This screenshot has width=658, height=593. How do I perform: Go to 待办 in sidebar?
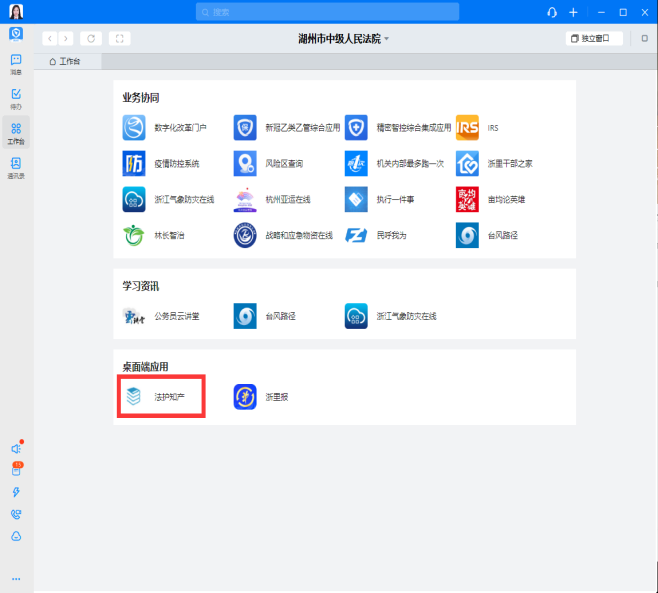click(16, 98)
